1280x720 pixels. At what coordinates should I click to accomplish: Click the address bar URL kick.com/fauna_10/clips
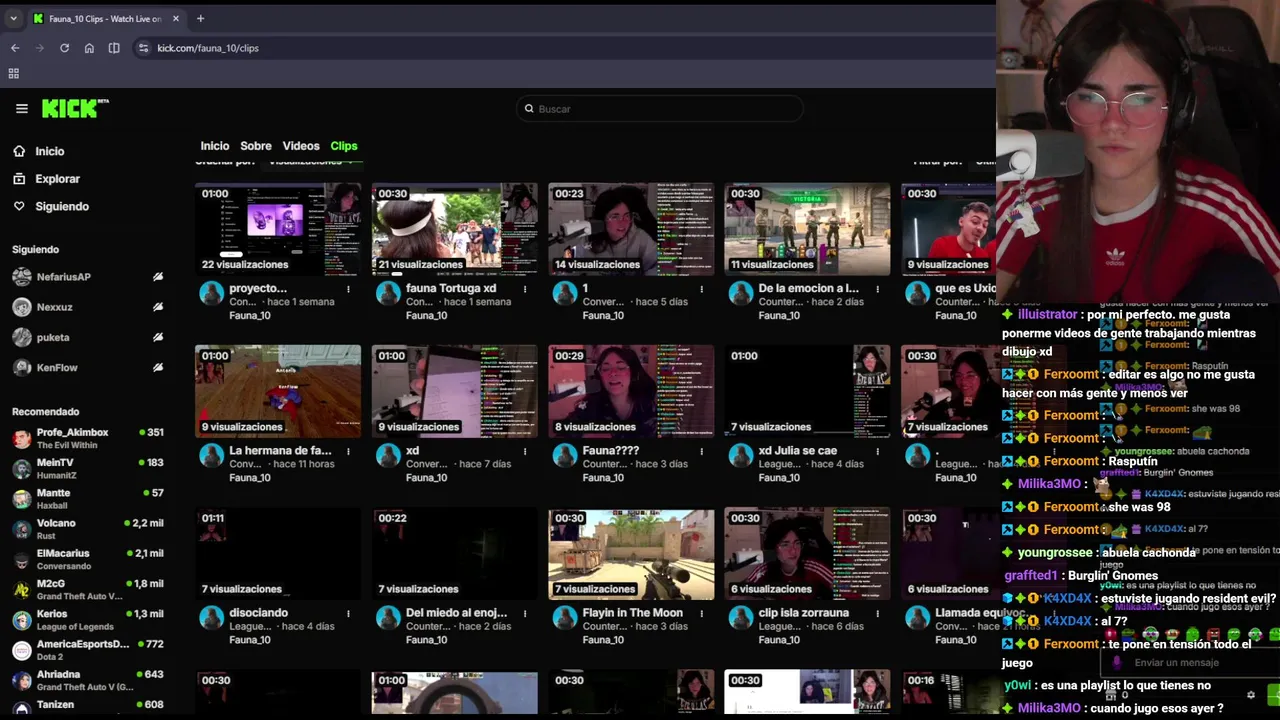tap(208, 48)
